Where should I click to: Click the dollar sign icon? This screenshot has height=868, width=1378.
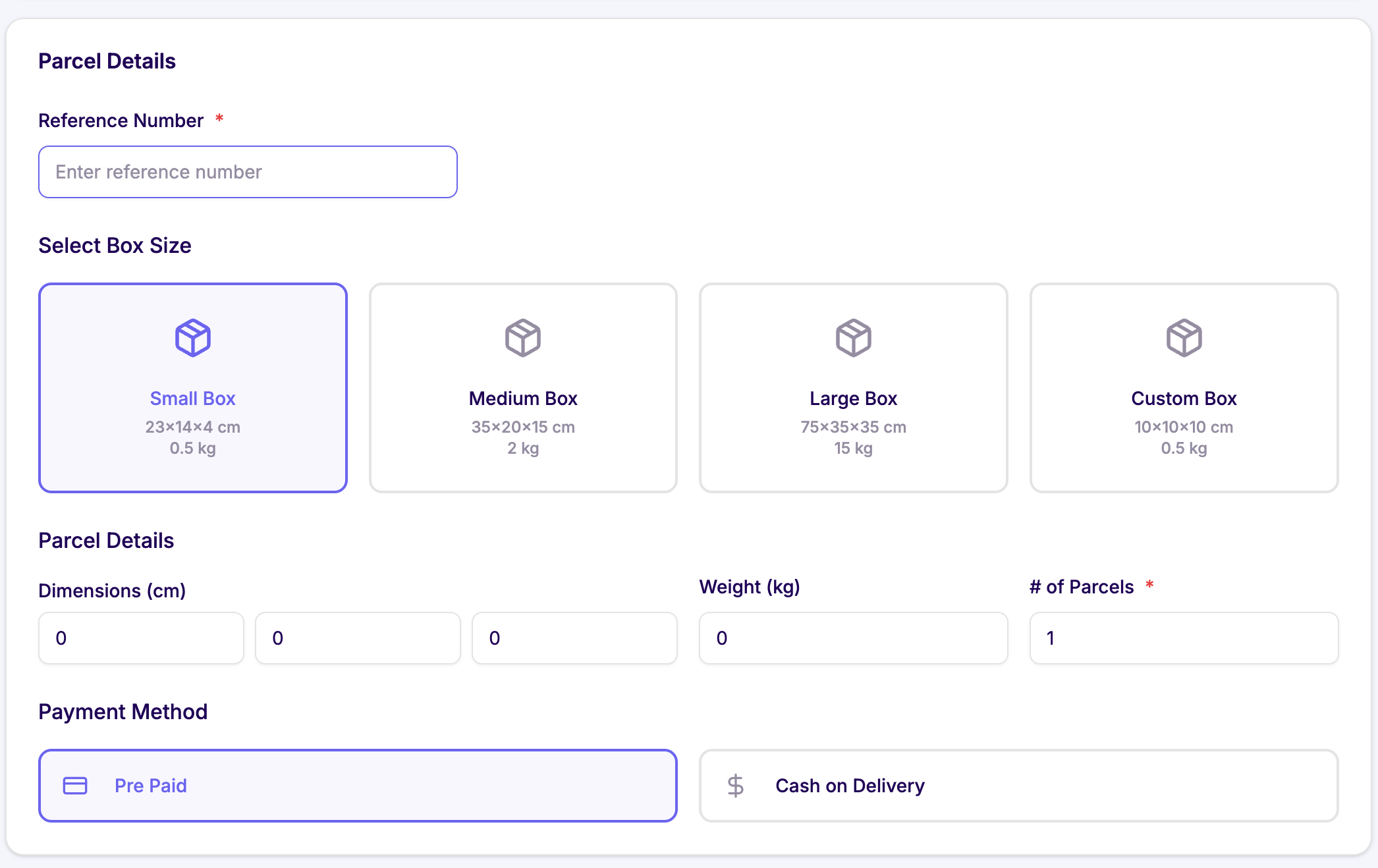(x=735, y=786)
